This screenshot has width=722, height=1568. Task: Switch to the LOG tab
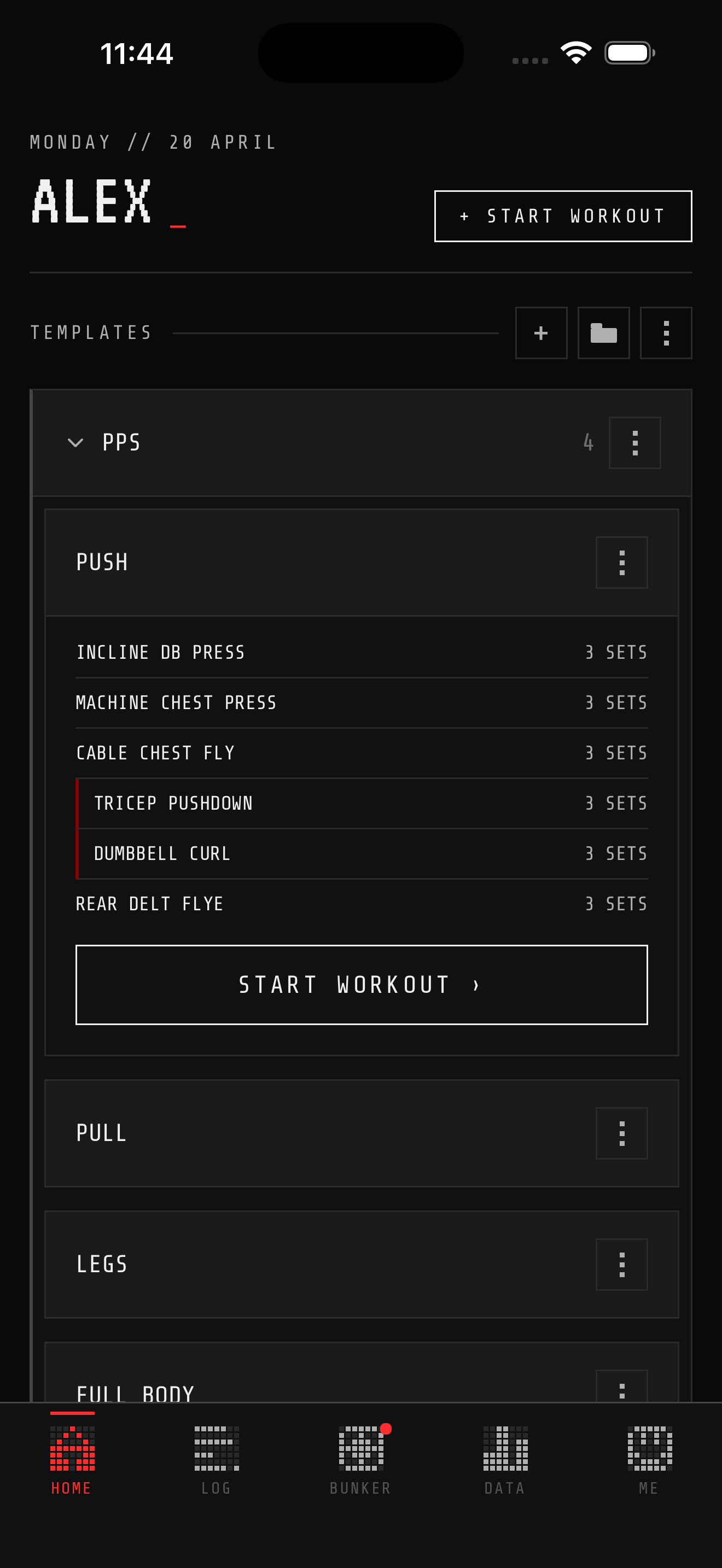[216, 1460]
